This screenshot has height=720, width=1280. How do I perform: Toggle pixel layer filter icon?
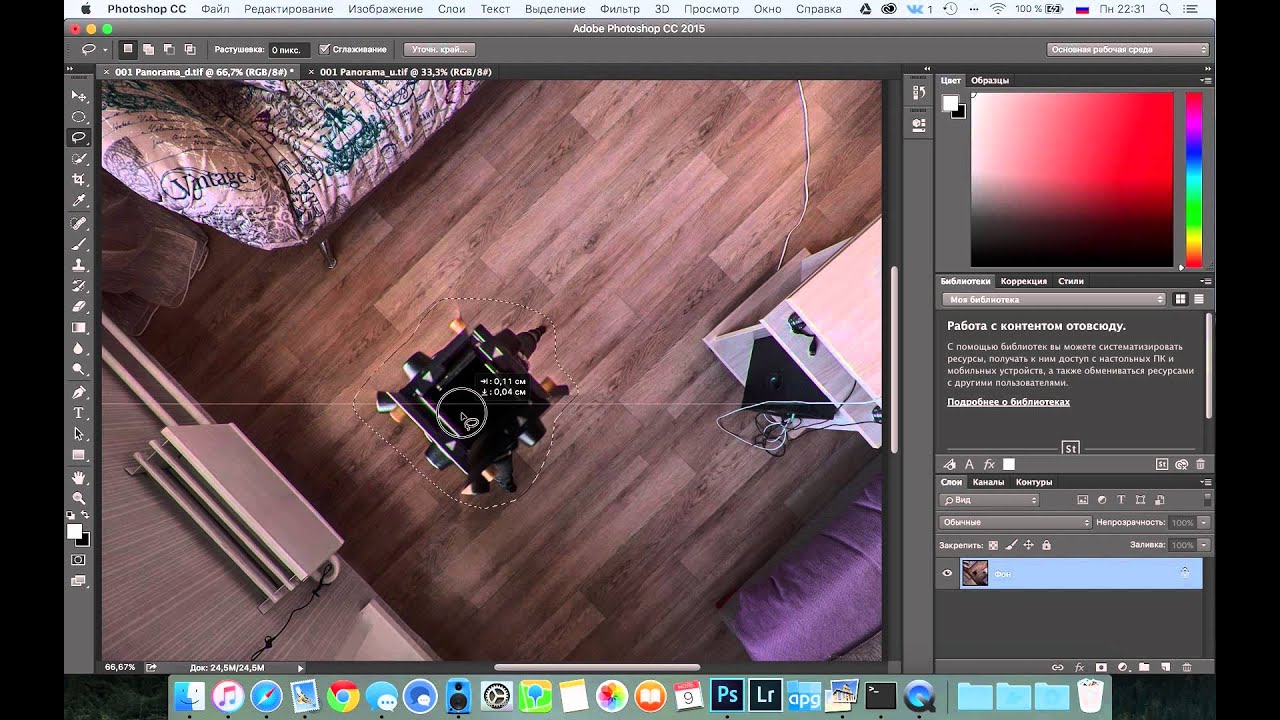coord(1082,500)
